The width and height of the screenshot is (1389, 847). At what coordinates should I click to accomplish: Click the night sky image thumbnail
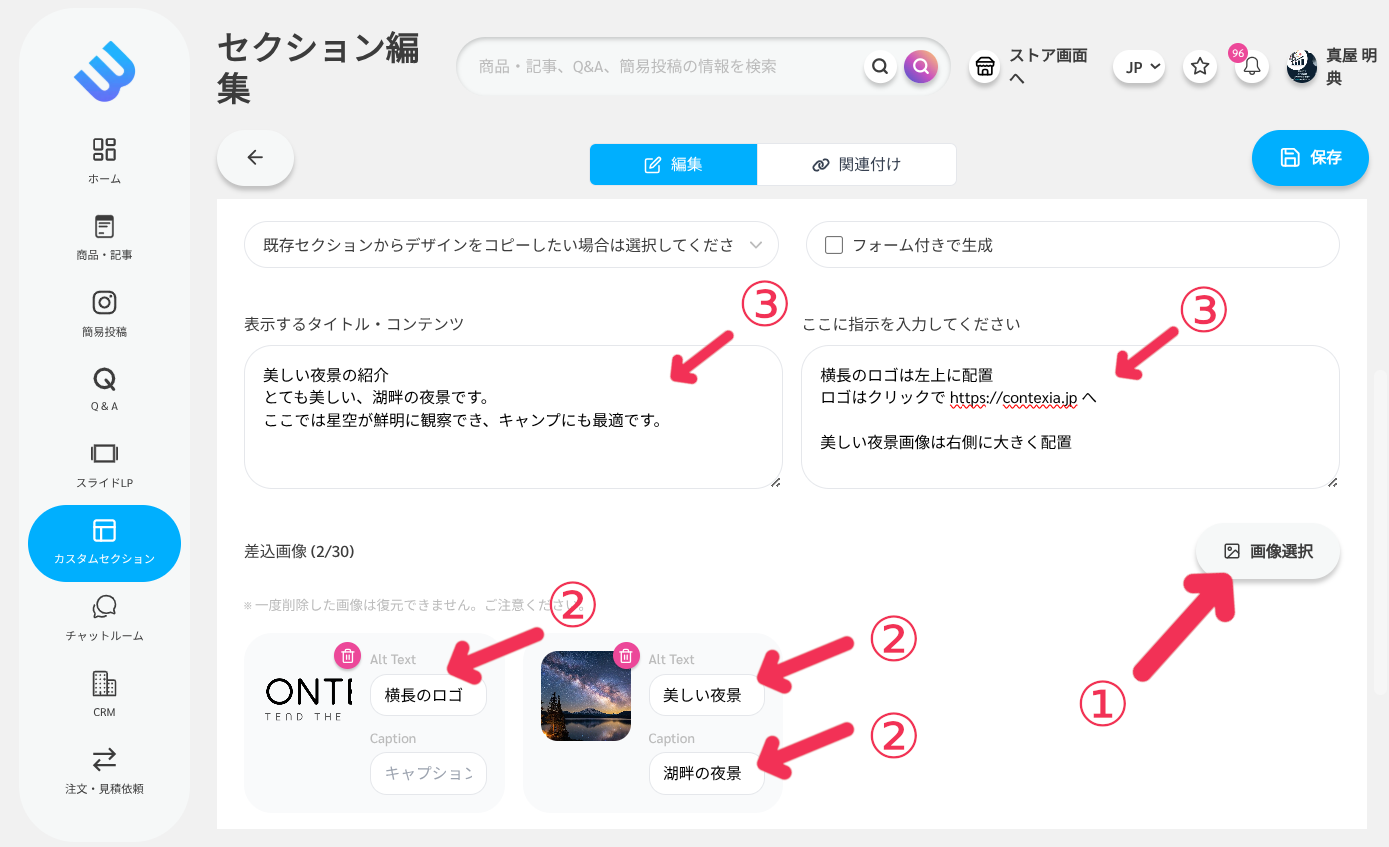coord(585,695)
